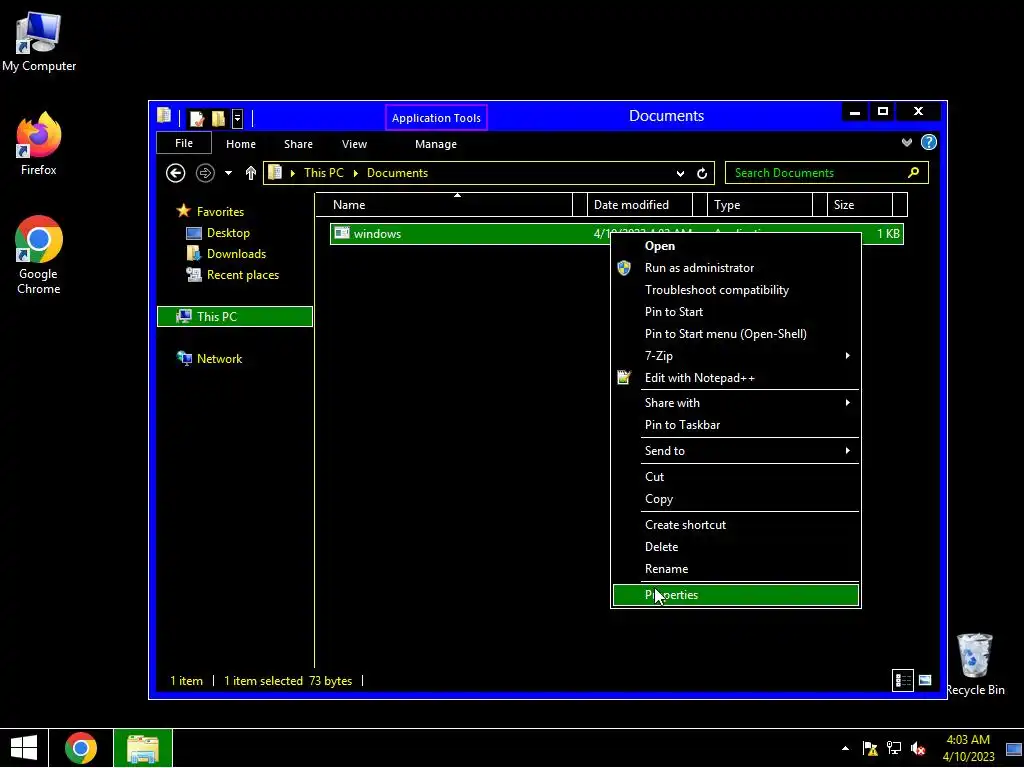This screenshot has height=768, width=1024.
Task: Select Run as administrator
Action: pyautogui.click(x=736, y=268)
